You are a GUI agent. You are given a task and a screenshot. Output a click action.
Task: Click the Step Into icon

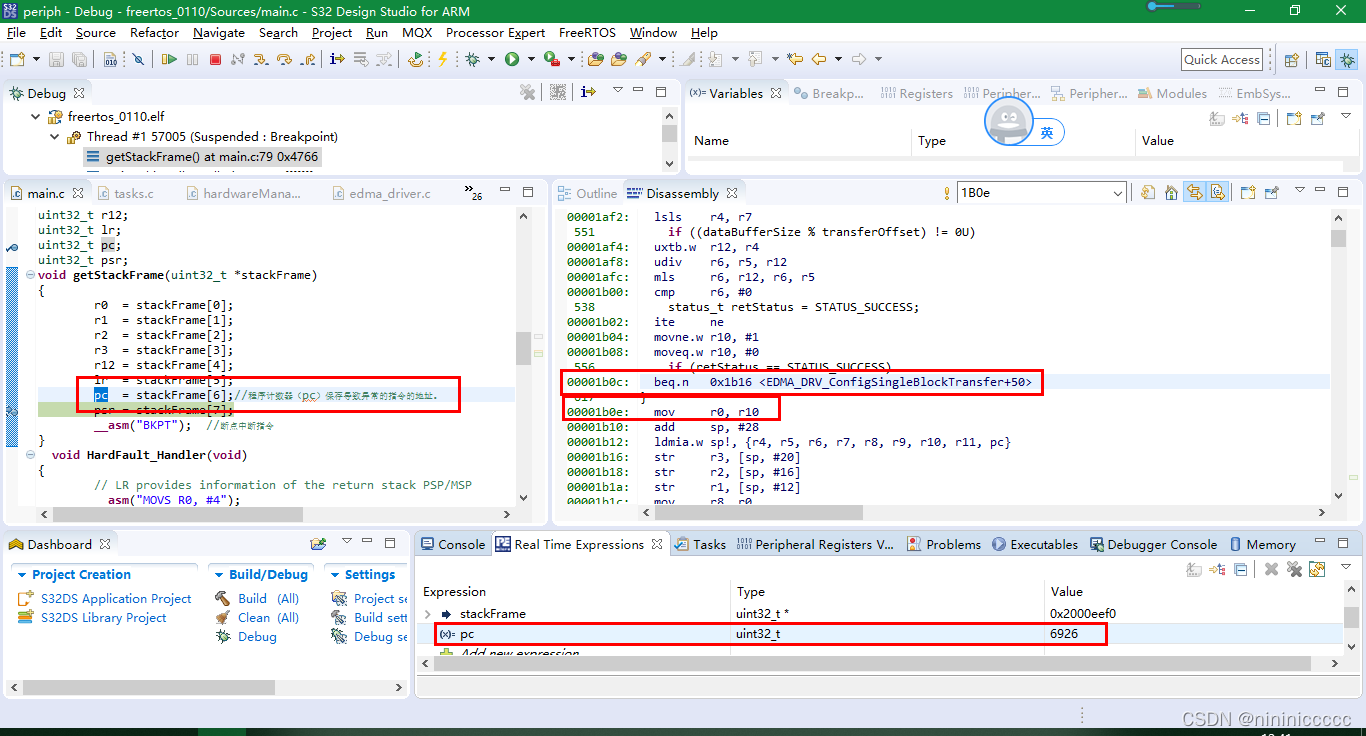[x=260, y=60]
